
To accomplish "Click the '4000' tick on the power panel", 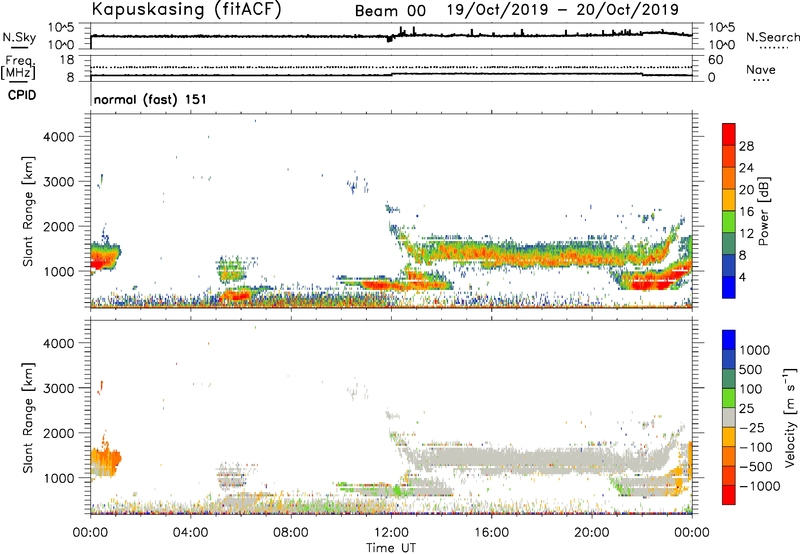I will tap(59, 137).
